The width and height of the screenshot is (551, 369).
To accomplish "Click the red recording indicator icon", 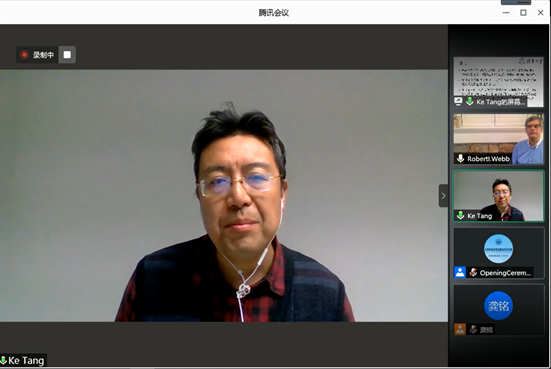I will [x=24, y=55].
